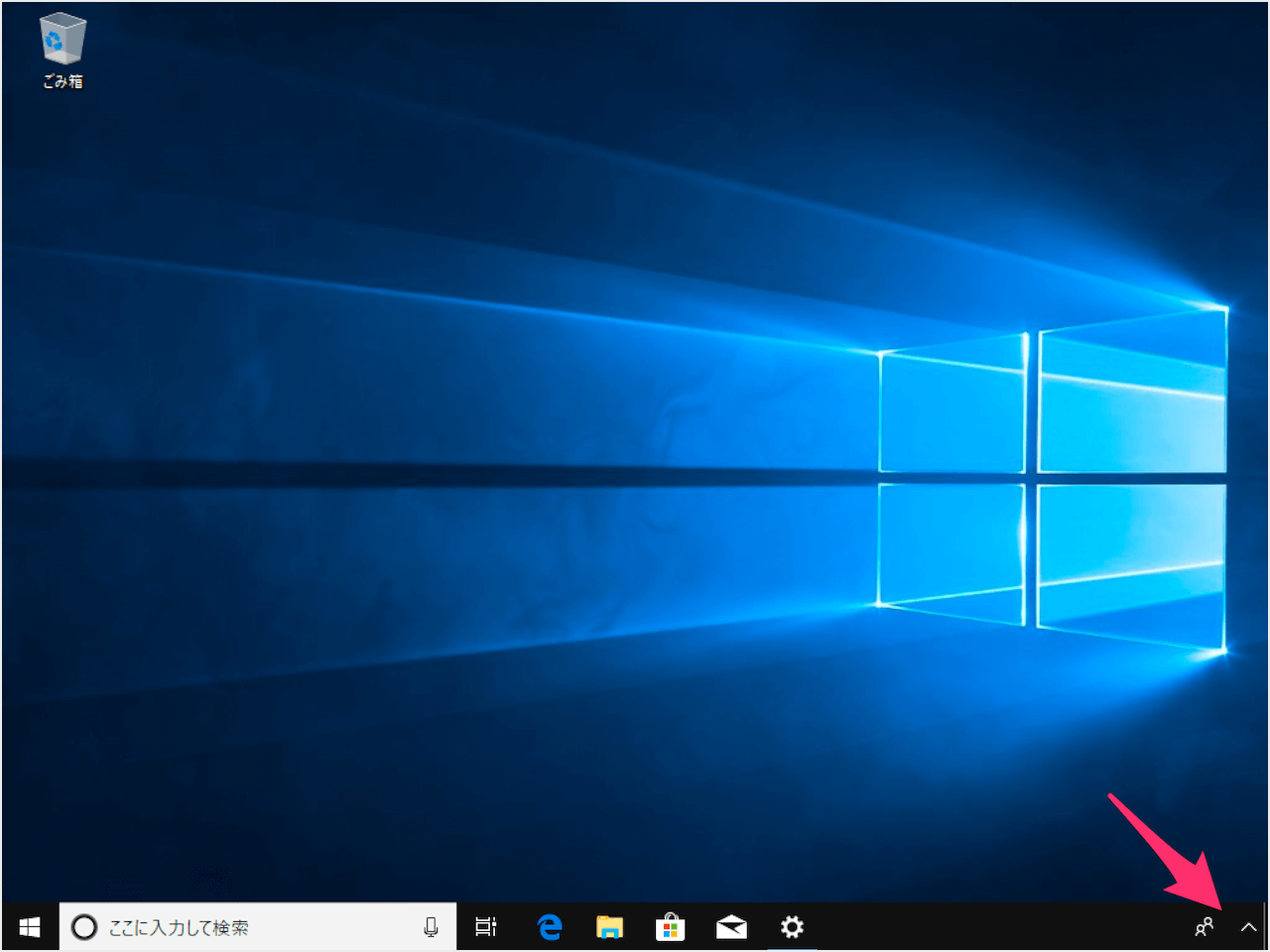1270x952 pixels.
Task: Select the Mail taskbar shortcut
Action: [x=731, y=927]
